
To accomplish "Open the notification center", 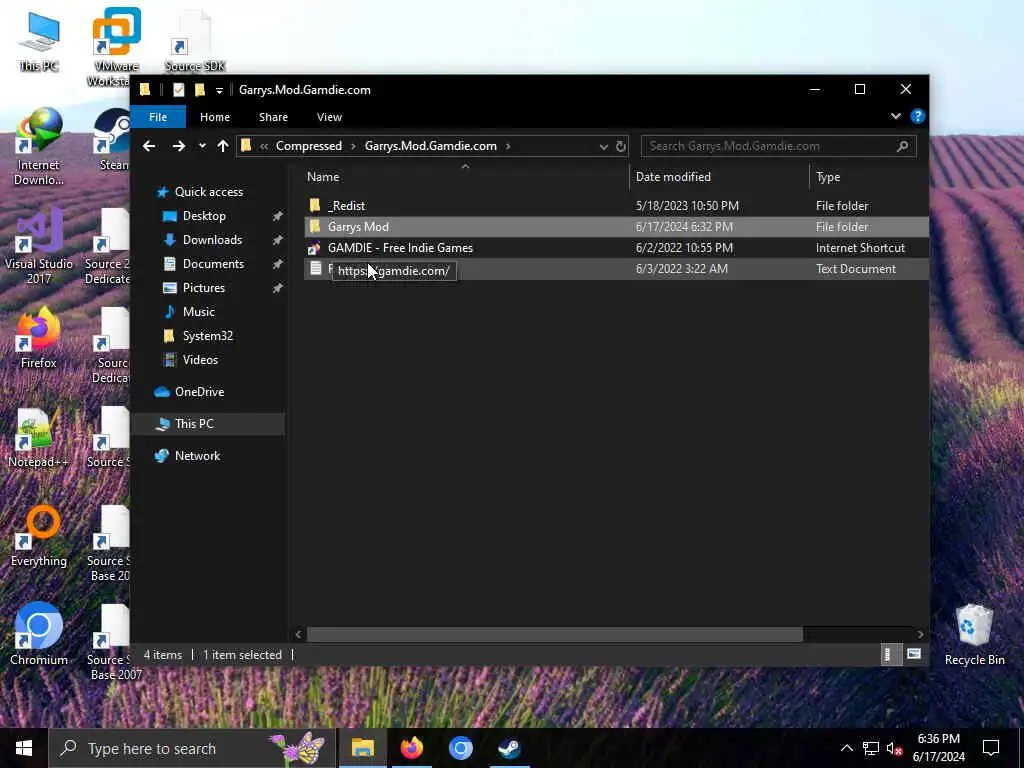I will [x=991, y=748].
